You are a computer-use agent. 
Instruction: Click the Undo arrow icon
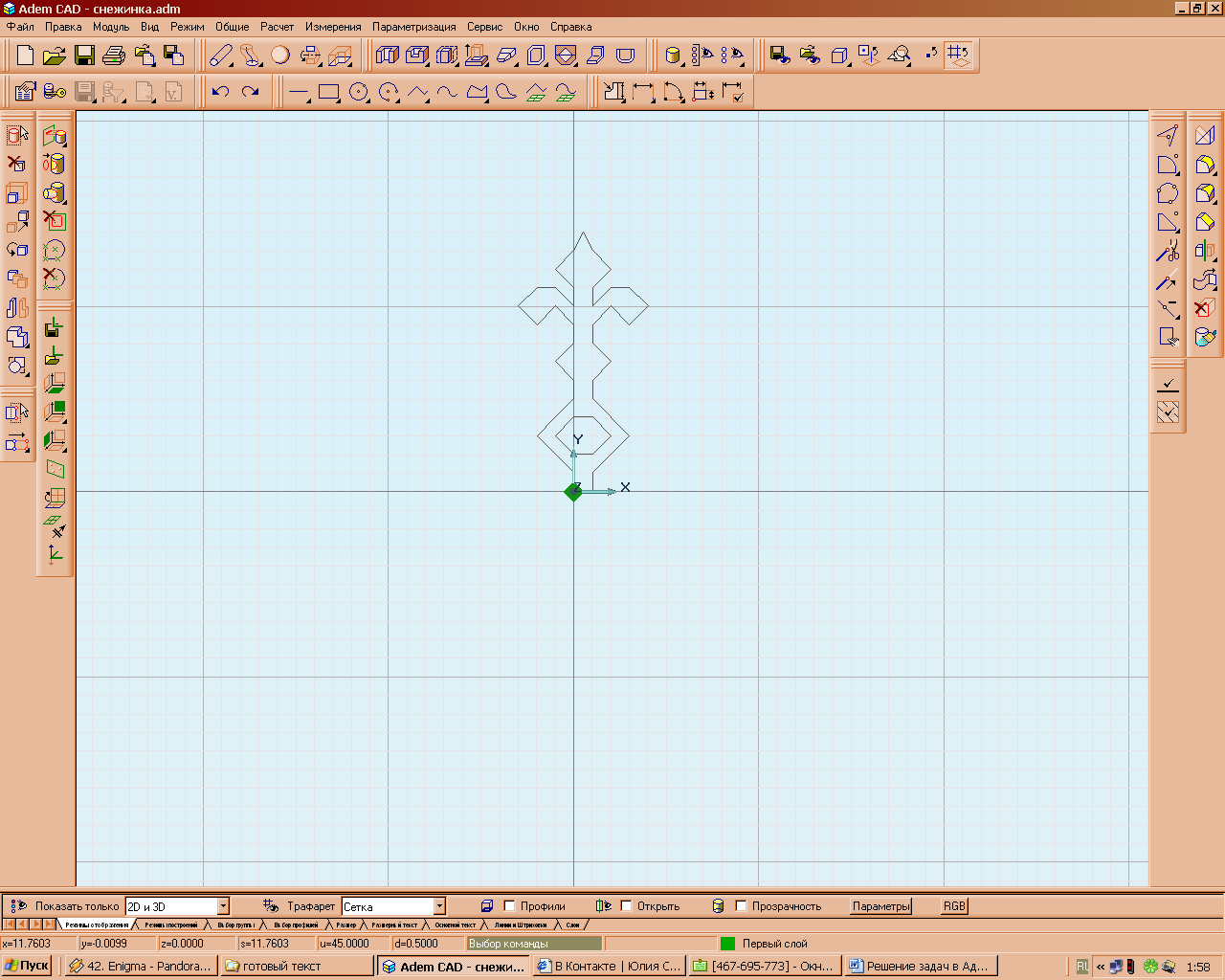[221, 92]
